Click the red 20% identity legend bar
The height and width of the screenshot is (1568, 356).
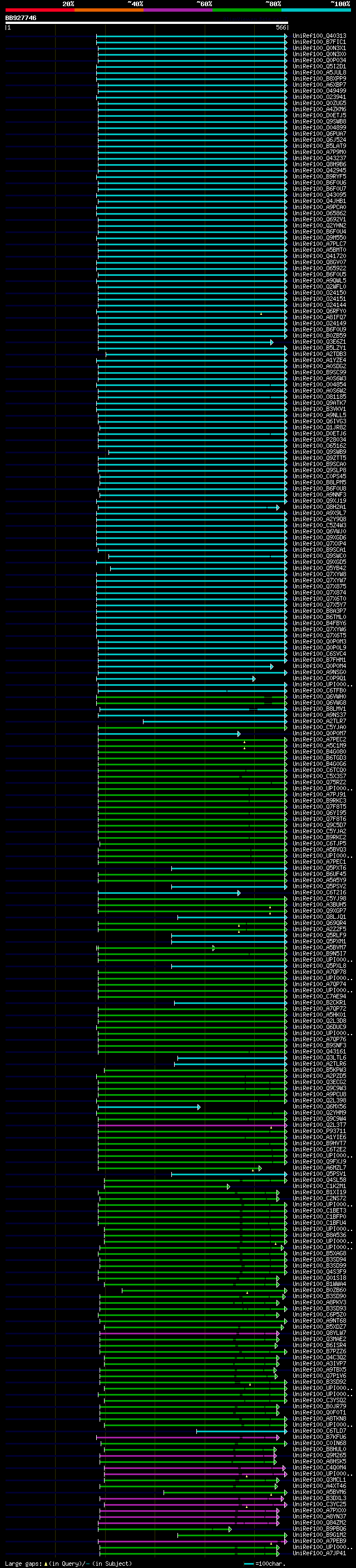point(39,11)
